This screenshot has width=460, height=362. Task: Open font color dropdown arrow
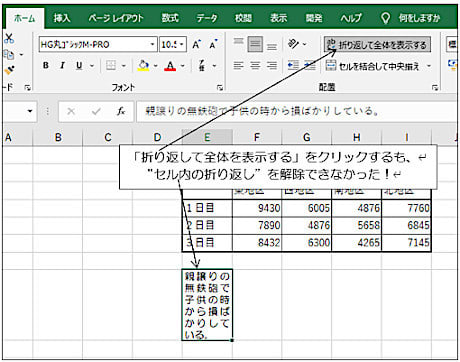[x=183, y=66]
